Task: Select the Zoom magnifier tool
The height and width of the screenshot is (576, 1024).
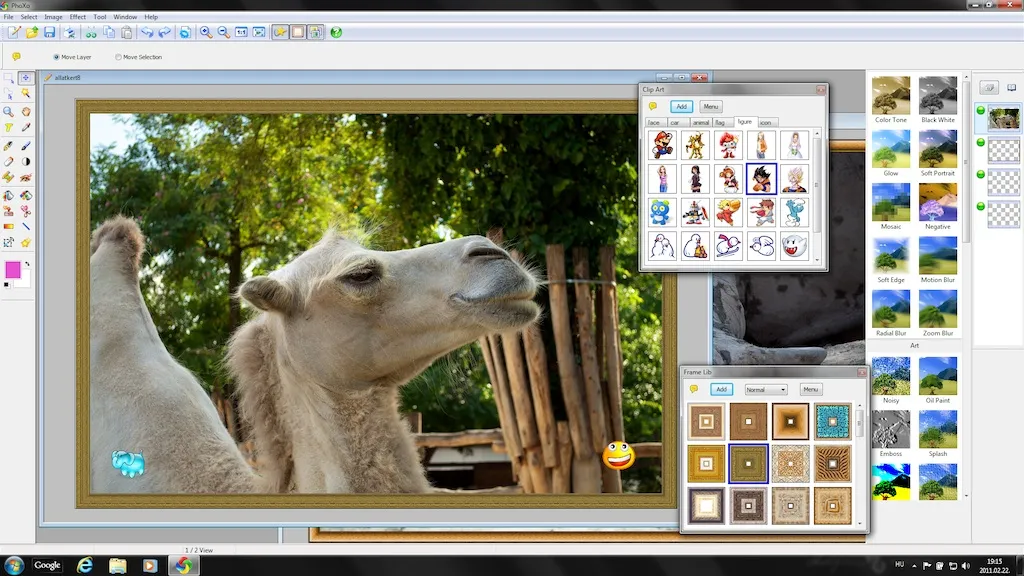Action: pos(9,110)
